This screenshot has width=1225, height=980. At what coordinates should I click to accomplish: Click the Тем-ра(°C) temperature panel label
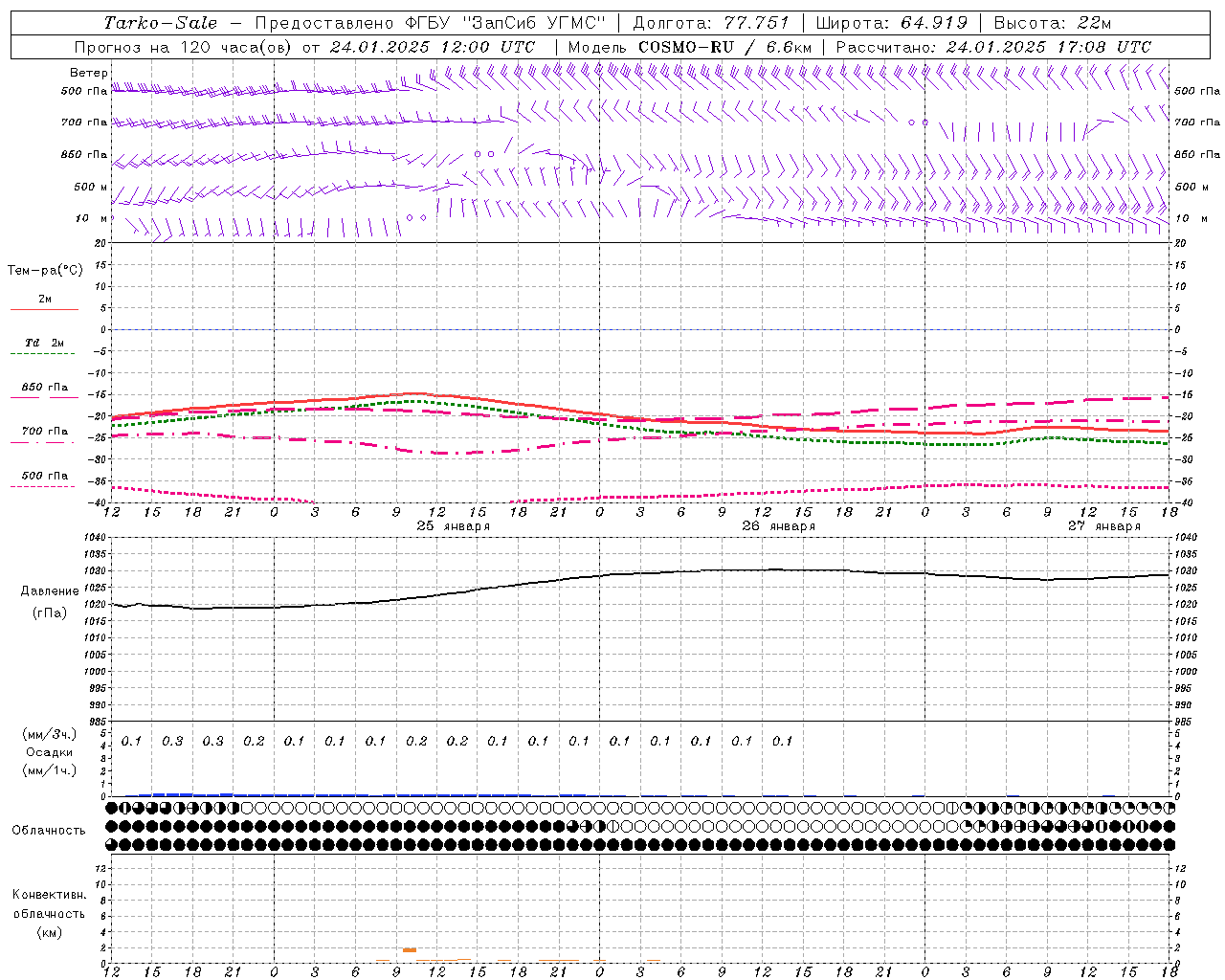45,271
